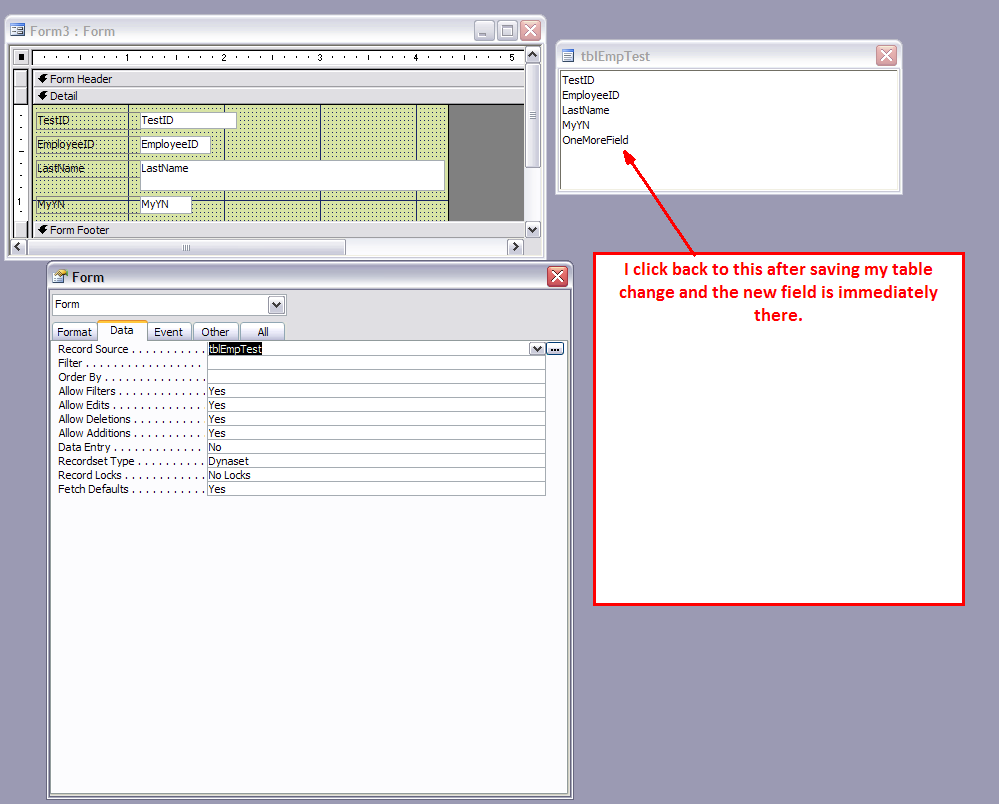Screen dimensions: 999x804
Task: Switch to the Other tab
Action: pyautogui.click(x=215, y=332)
